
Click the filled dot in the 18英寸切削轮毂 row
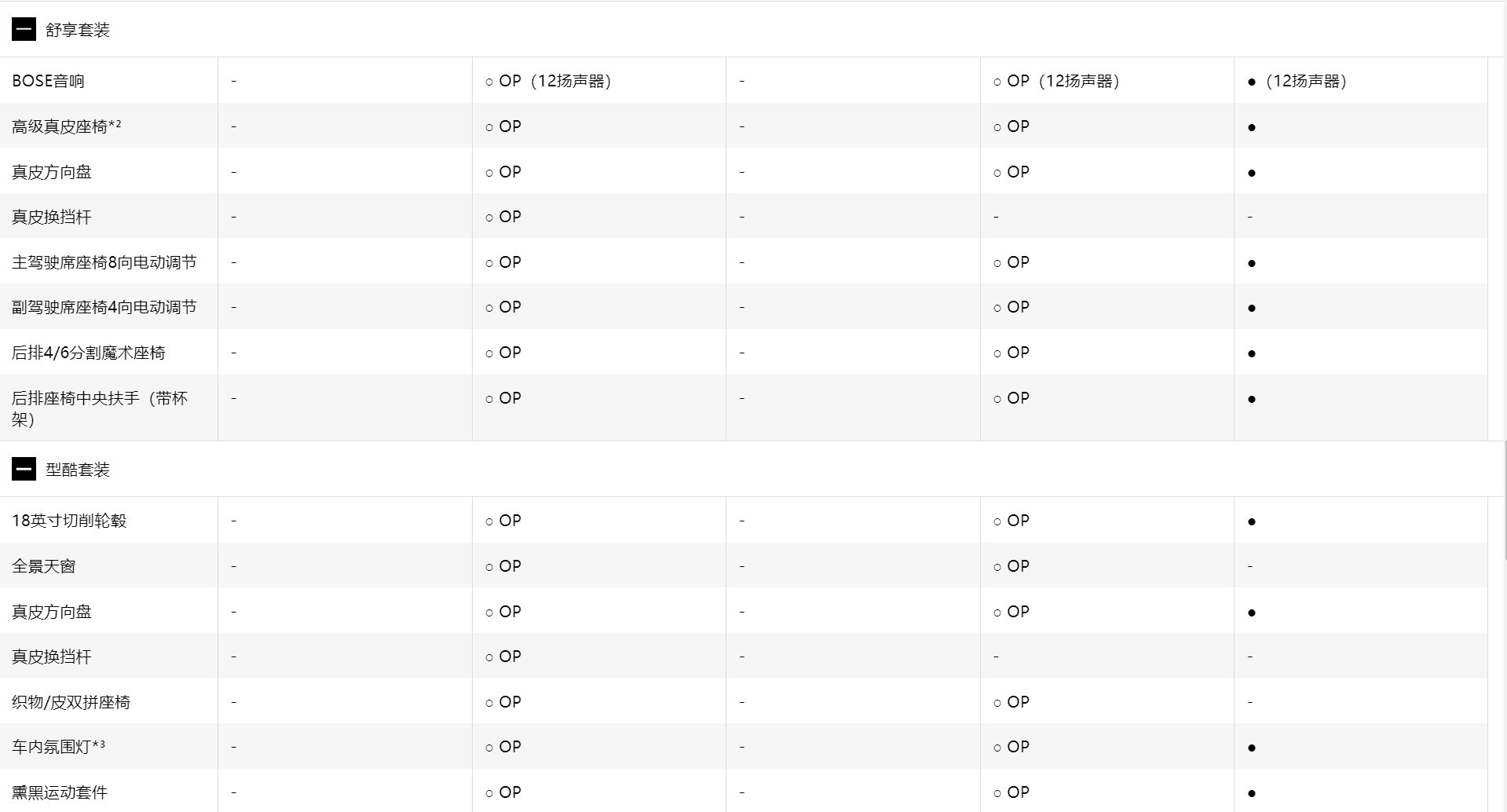pos(1252,521)
